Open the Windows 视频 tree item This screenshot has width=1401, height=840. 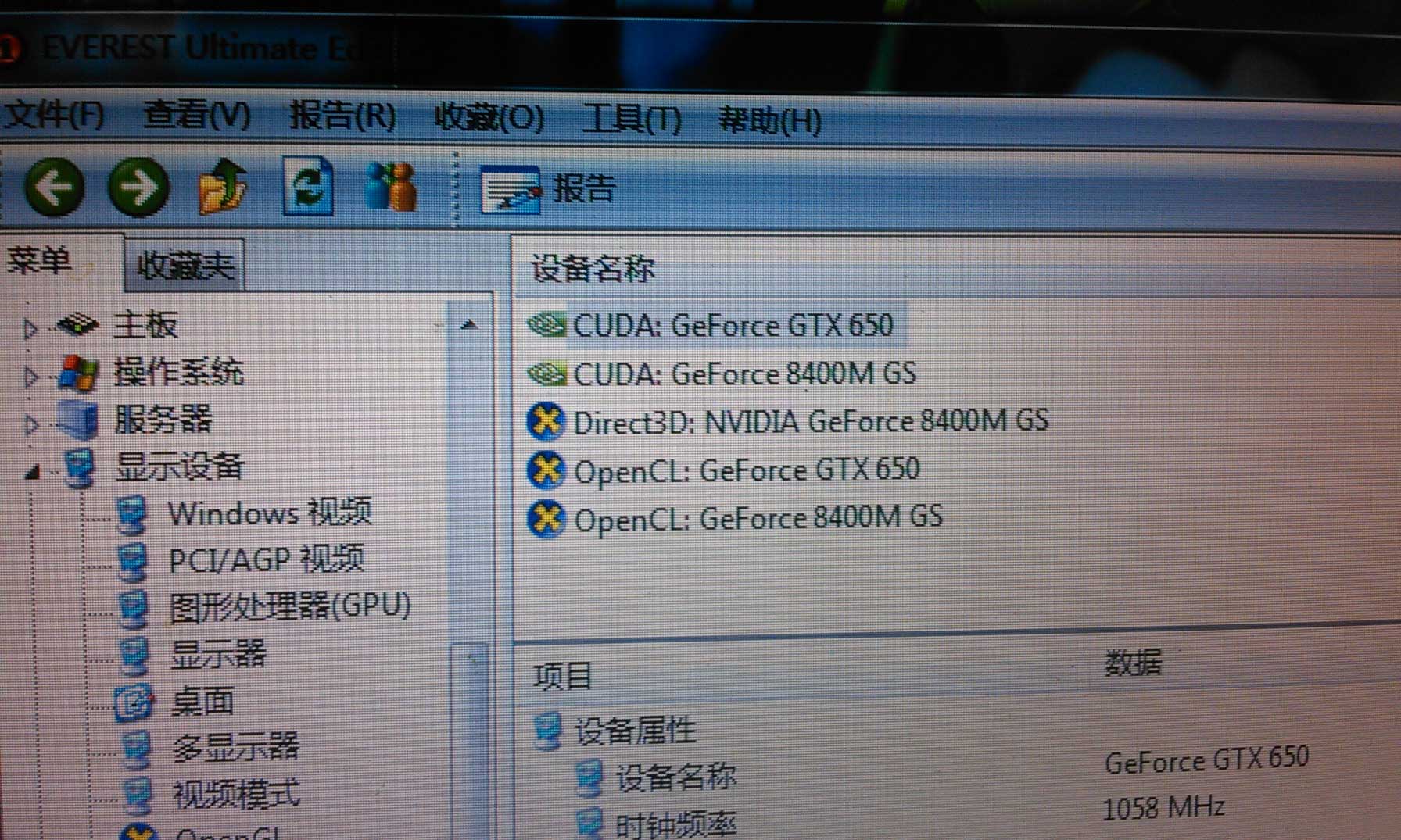[x=270, y=513]
